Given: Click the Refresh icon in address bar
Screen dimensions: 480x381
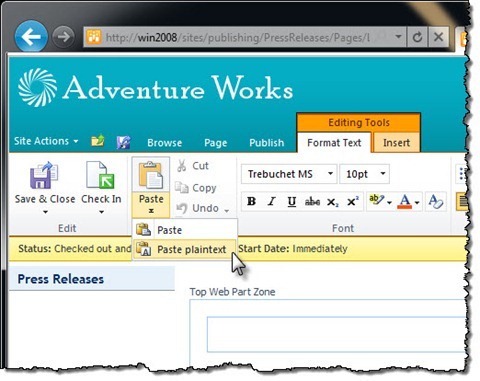Looking at the screenshot, I should 417,37.
